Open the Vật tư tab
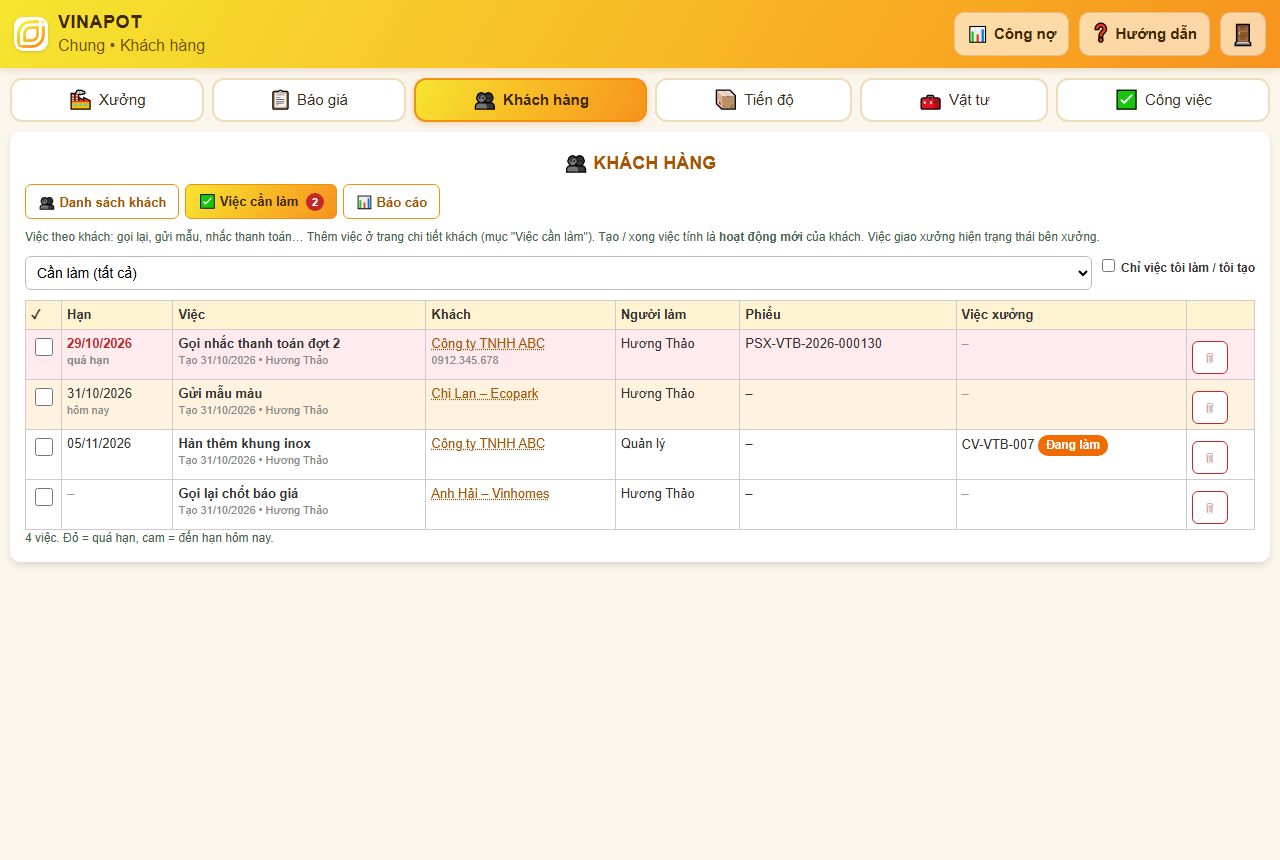Screen dimensions: 1280x860 [954, 100]
